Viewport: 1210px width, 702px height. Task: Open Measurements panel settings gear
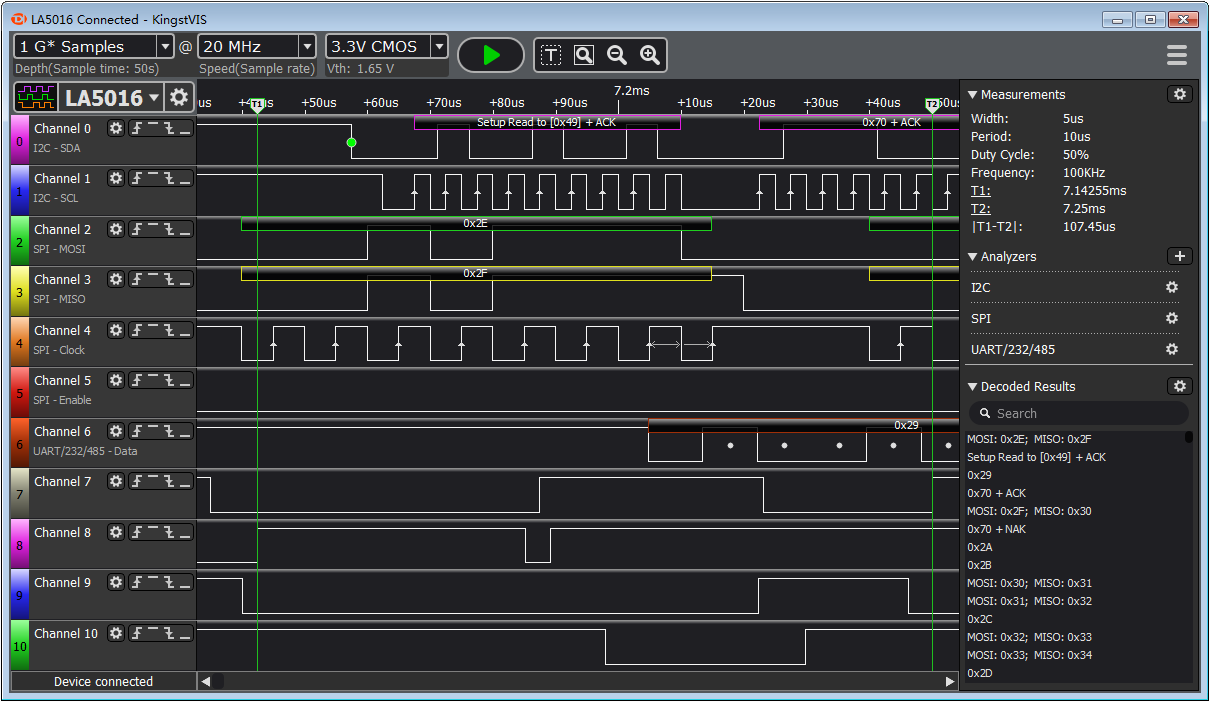pos(1180,94)
